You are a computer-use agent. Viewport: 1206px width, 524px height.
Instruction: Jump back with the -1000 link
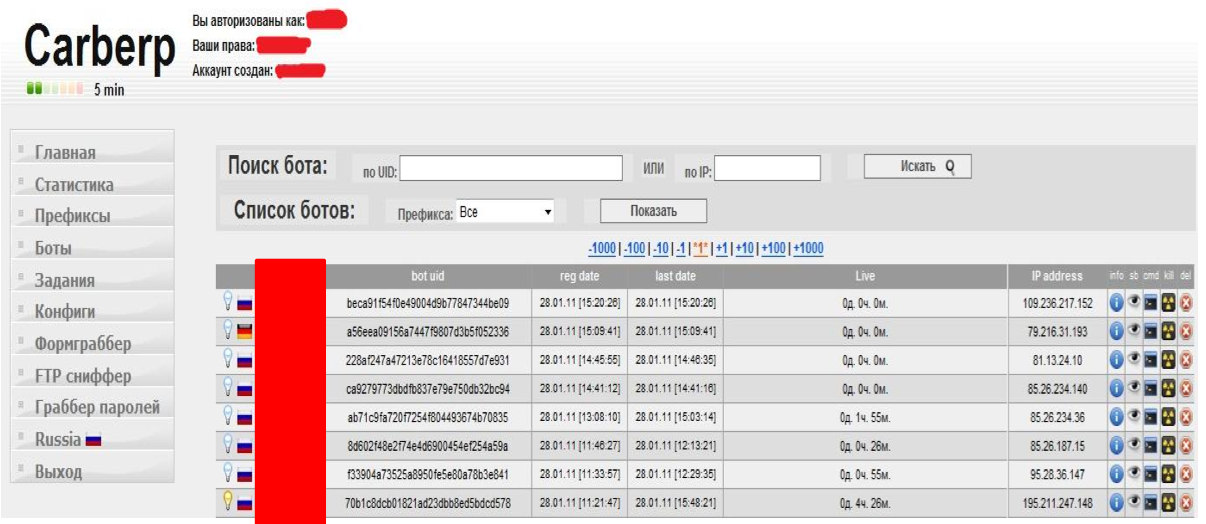click(603, 249)
